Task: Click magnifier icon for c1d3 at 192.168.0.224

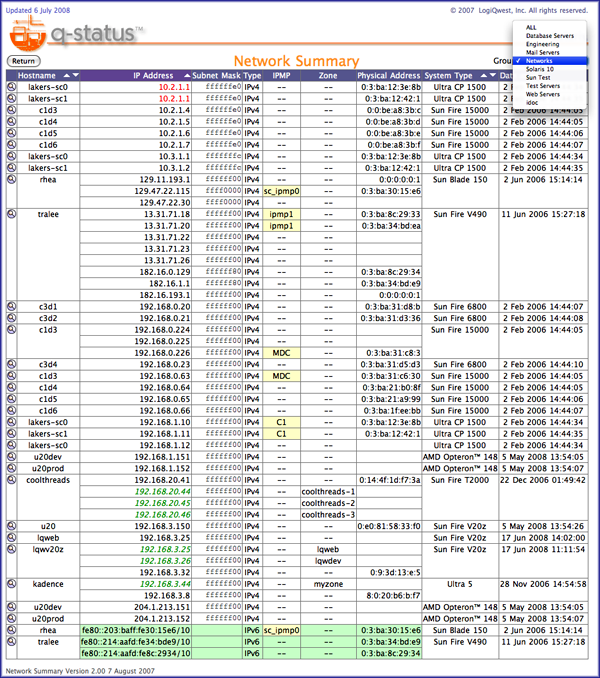Action: 12,329
